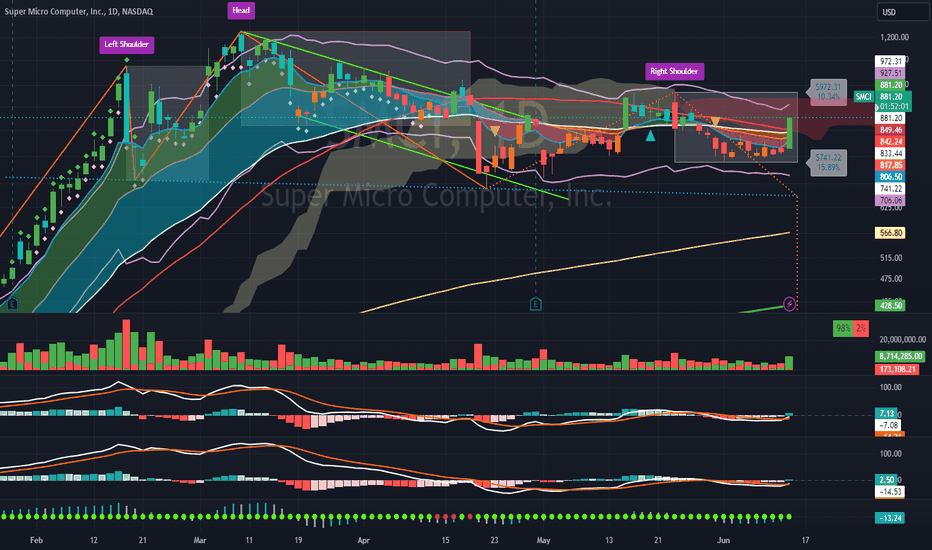Click the red 842.24 price label

890,142
